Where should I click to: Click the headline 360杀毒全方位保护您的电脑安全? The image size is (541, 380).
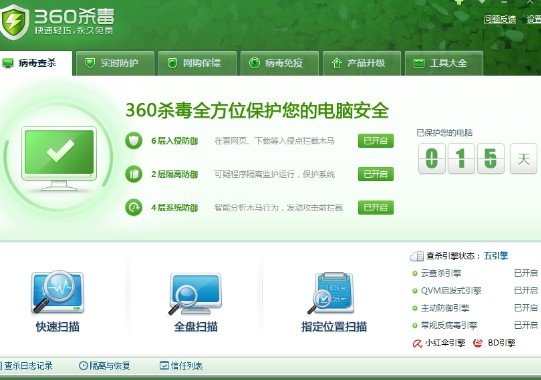click(x=257, y=110)
